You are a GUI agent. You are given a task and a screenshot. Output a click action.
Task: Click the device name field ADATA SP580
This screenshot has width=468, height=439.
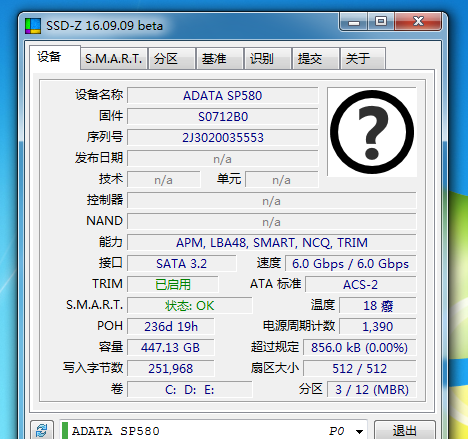click(223, 96)
